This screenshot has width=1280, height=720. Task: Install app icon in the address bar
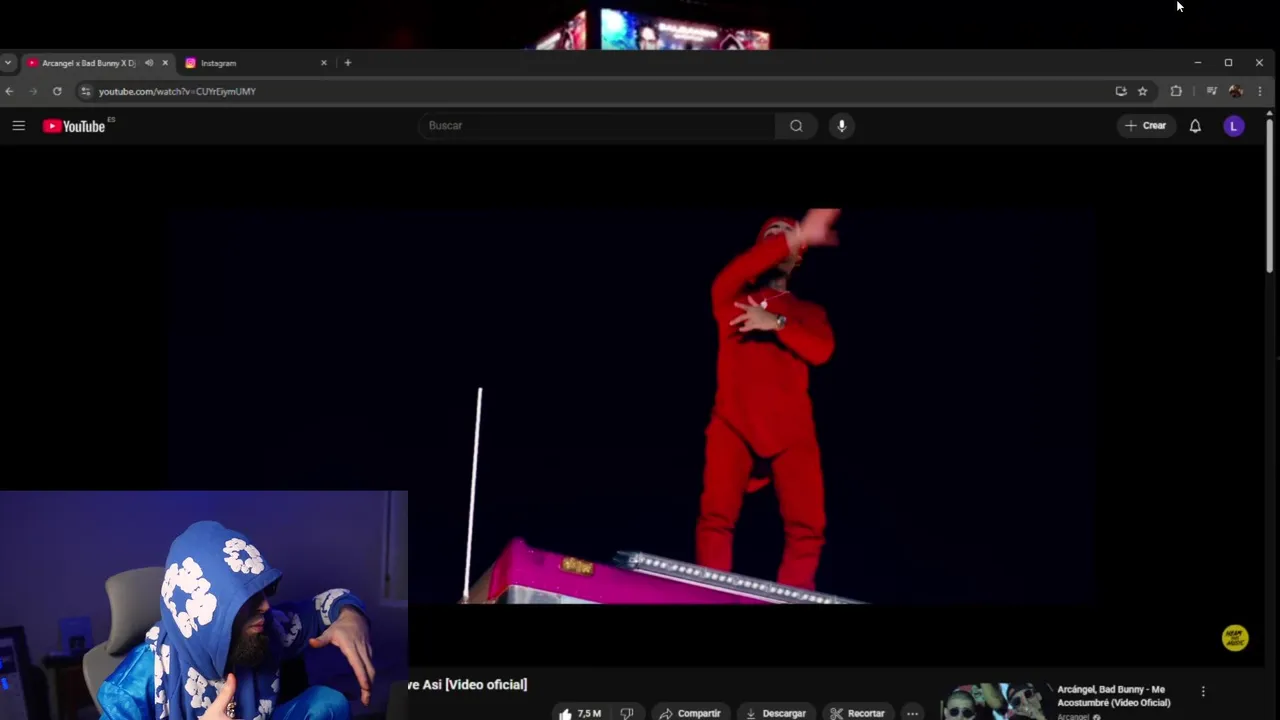tap(1121, 91)
